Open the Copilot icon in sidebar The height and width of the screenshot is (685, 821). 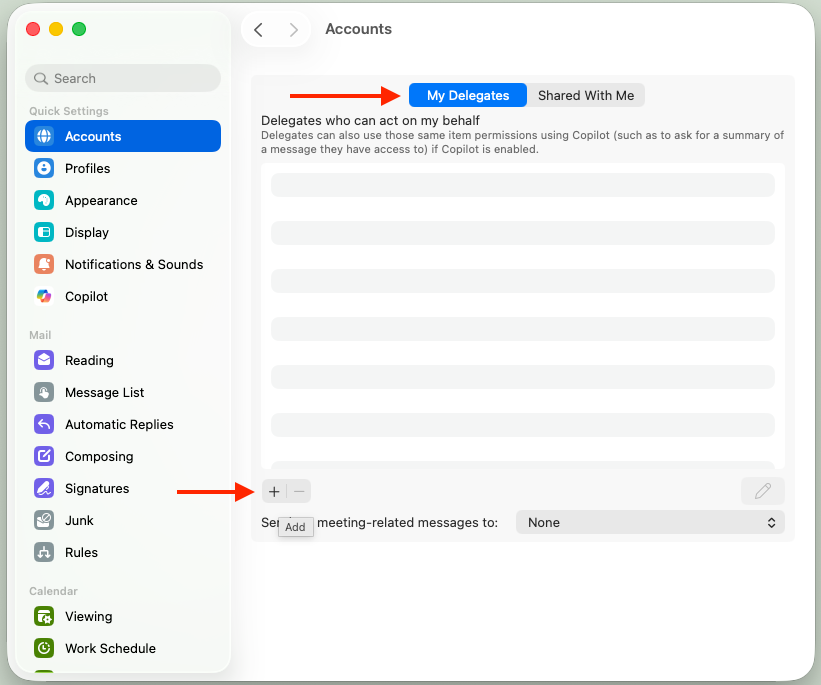click(x=44, y=296)
